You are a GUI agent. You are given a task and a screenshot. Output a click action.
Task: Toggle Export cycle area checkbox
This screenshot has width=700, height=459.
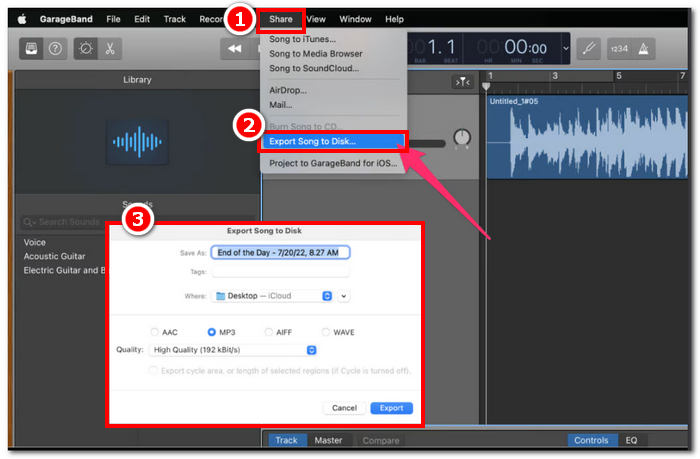coord(153,371)
